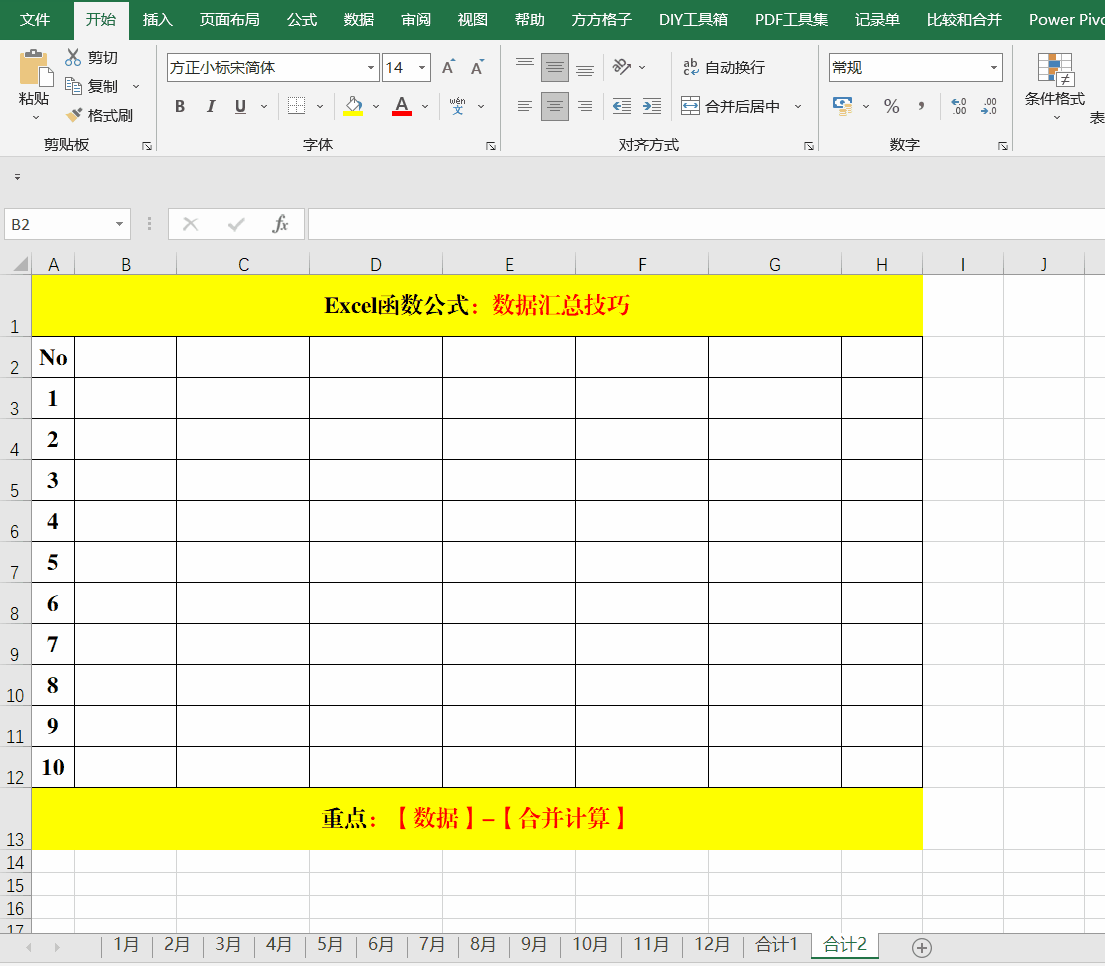Image resolution: width=1105 pixels, height=966 pixels.
Task: Expand font color palette arrow
Action: pos(425,106)
